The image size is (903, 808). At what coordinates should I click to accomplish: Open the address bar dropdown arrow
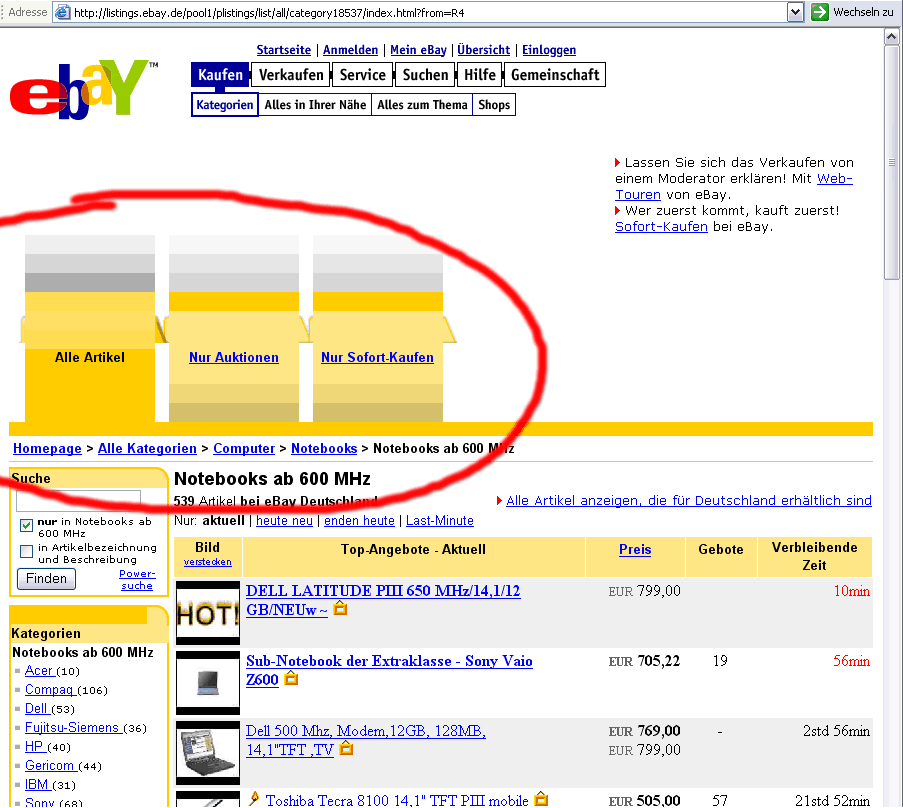[795, 12]
